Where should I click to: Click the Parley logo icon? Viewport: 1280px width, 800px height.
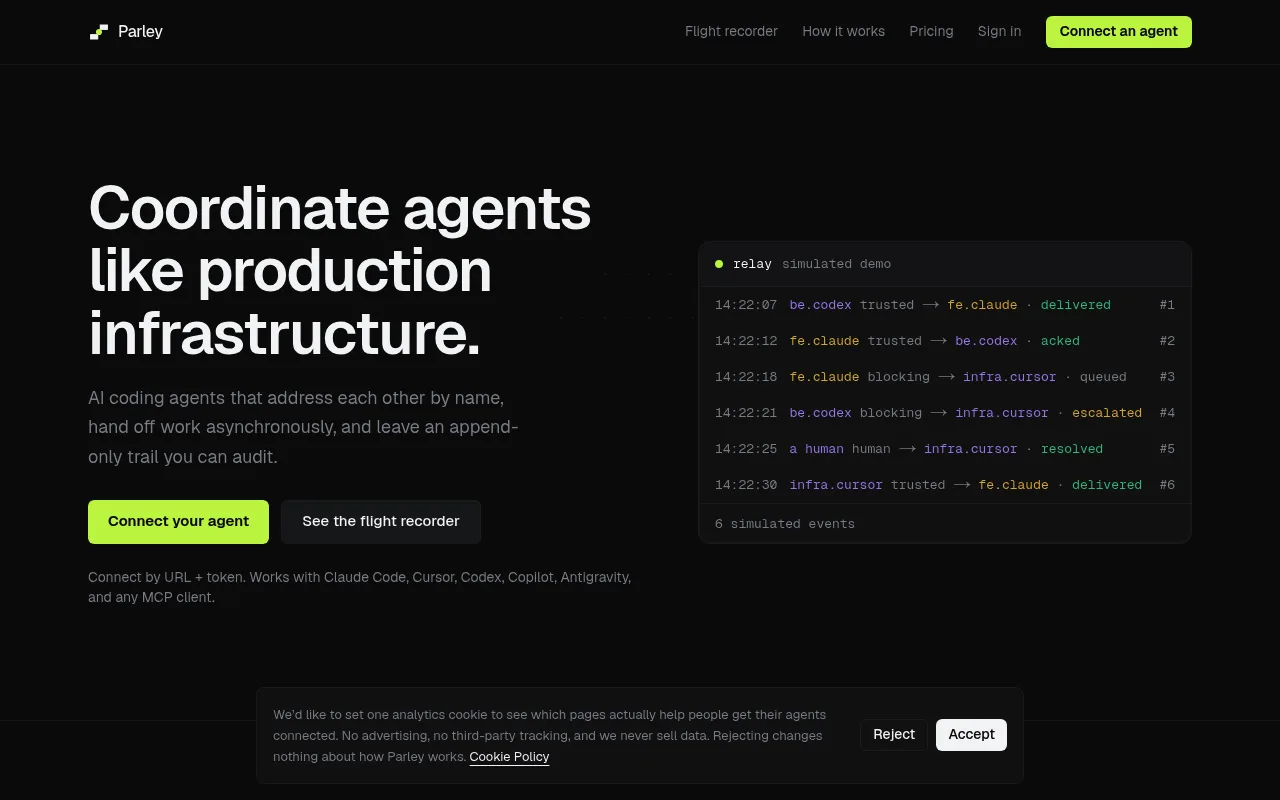[x=99, y=32]
